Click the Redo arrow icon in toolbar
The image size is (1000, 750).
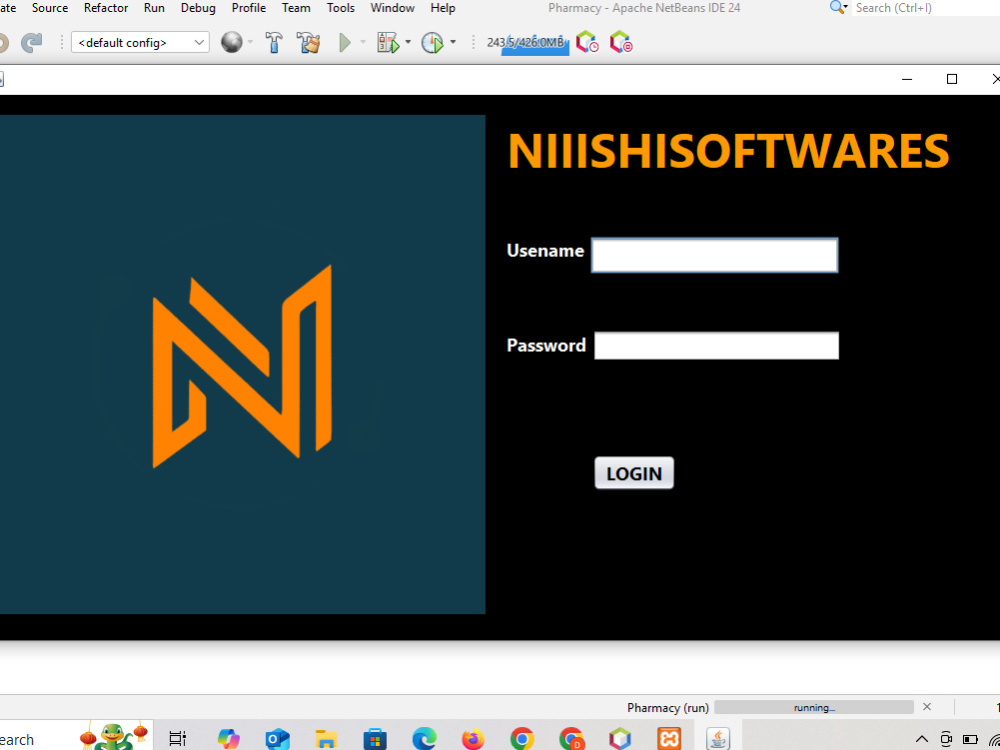[31, 43]
